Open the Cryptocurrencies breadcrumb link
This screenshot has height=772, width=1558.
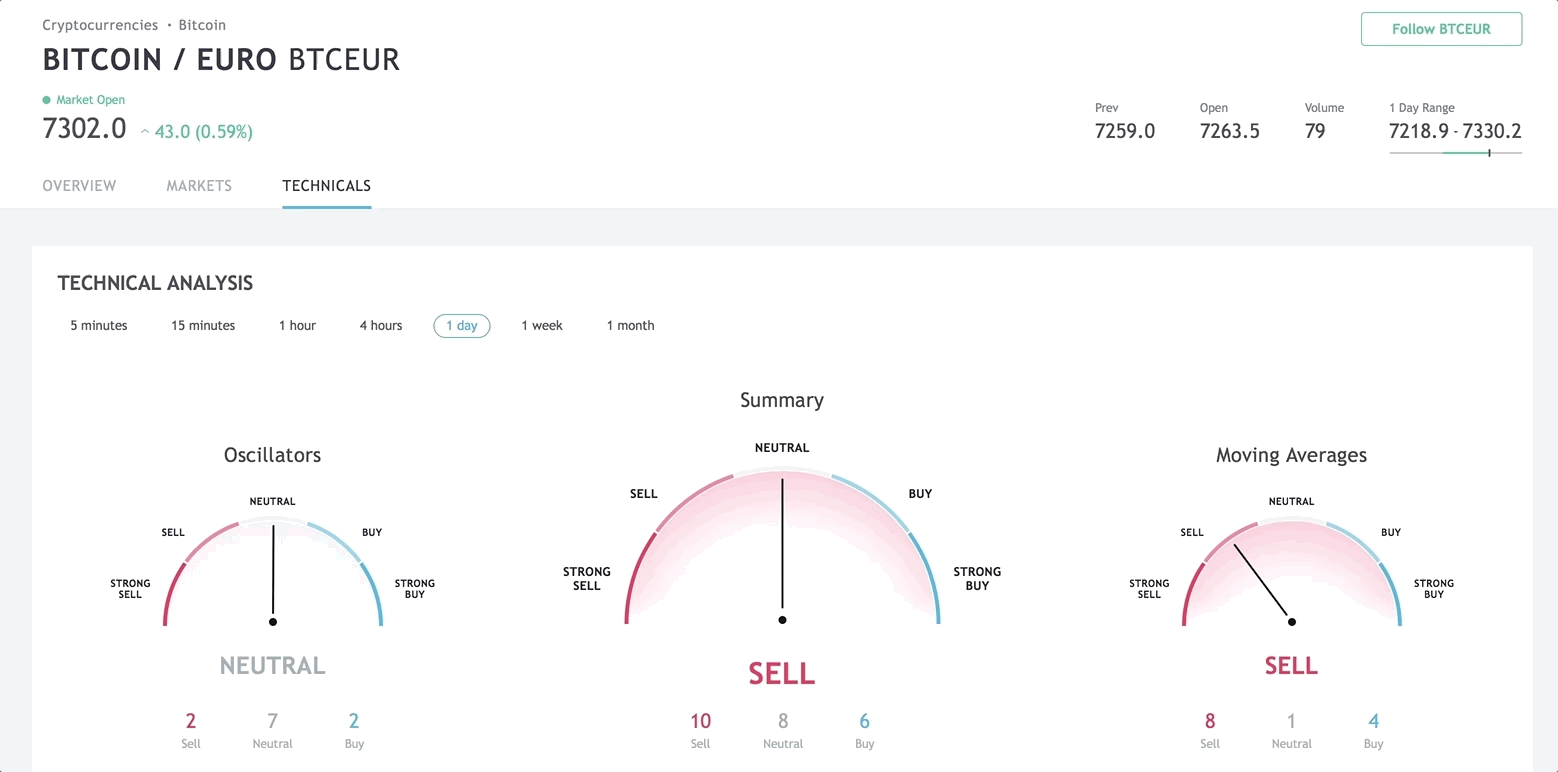pos(100,25)
